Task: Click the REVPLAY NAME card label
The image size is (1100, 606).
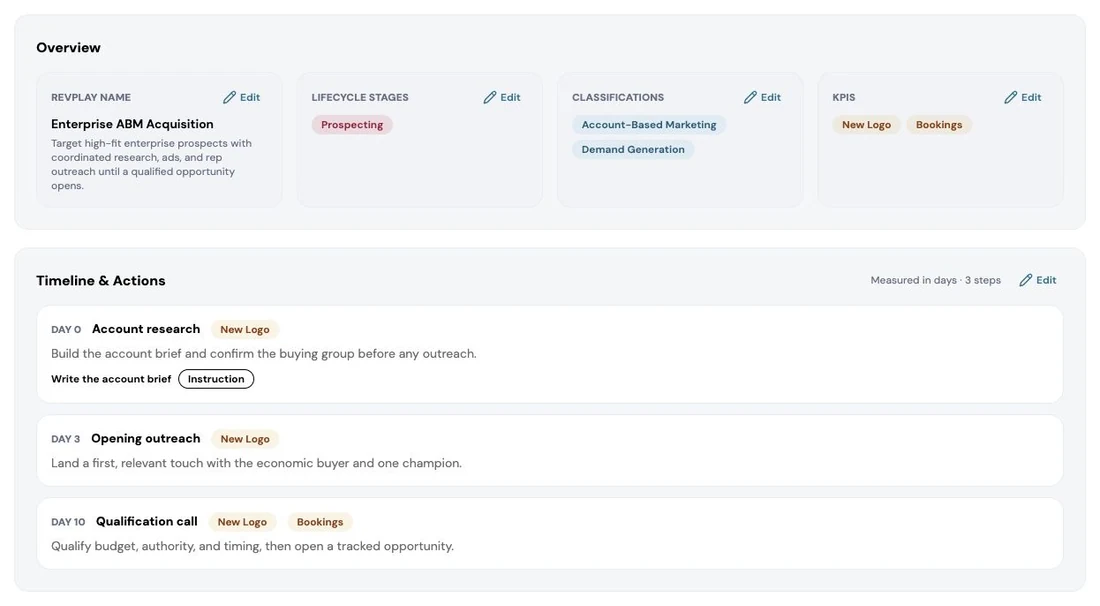Action: coord(90,97)
